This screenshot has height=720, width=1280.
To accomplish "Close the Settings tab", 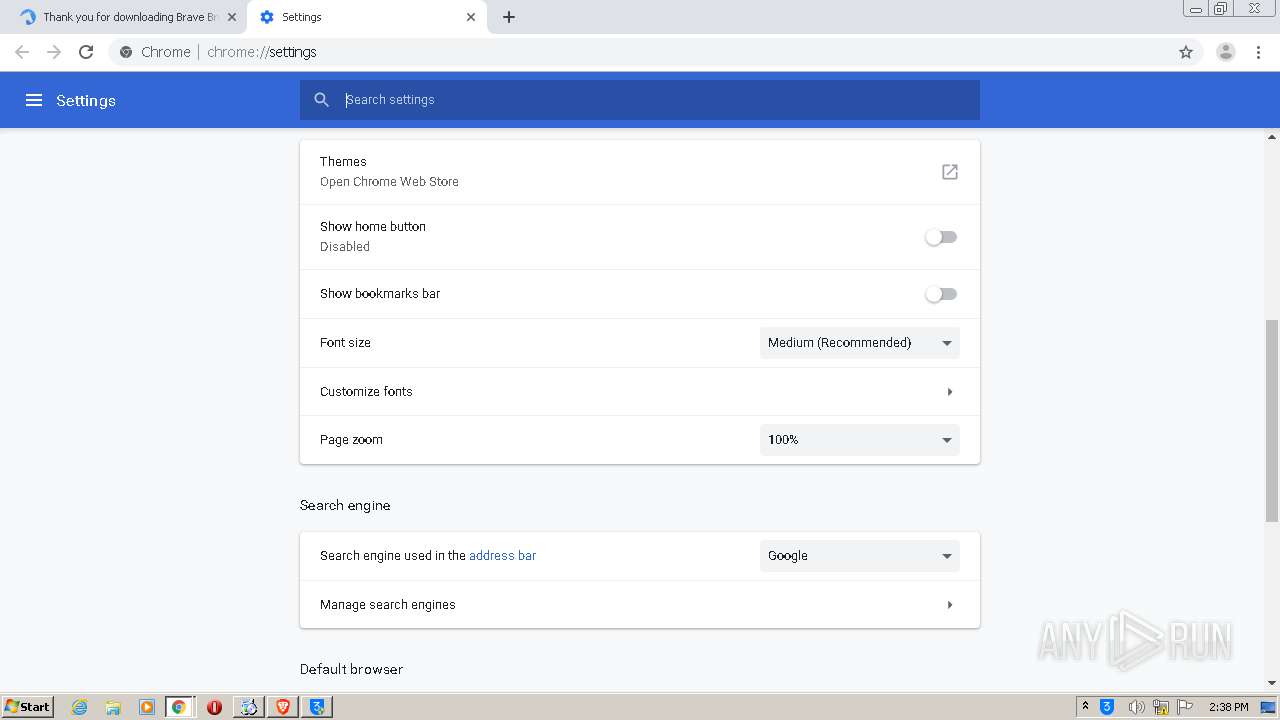I will tap(471, 17).
